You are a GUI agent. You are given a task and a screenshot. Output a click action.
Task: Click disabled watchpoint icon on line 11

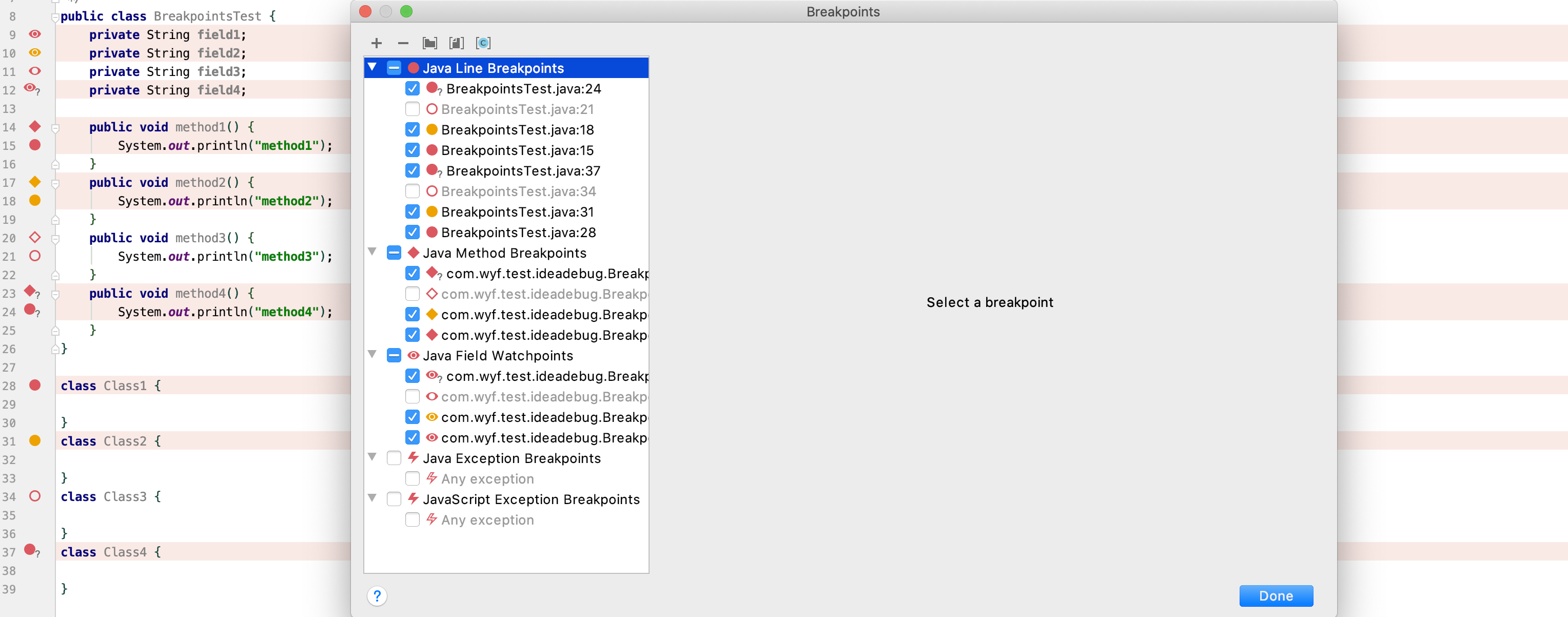tap(35, 71)
